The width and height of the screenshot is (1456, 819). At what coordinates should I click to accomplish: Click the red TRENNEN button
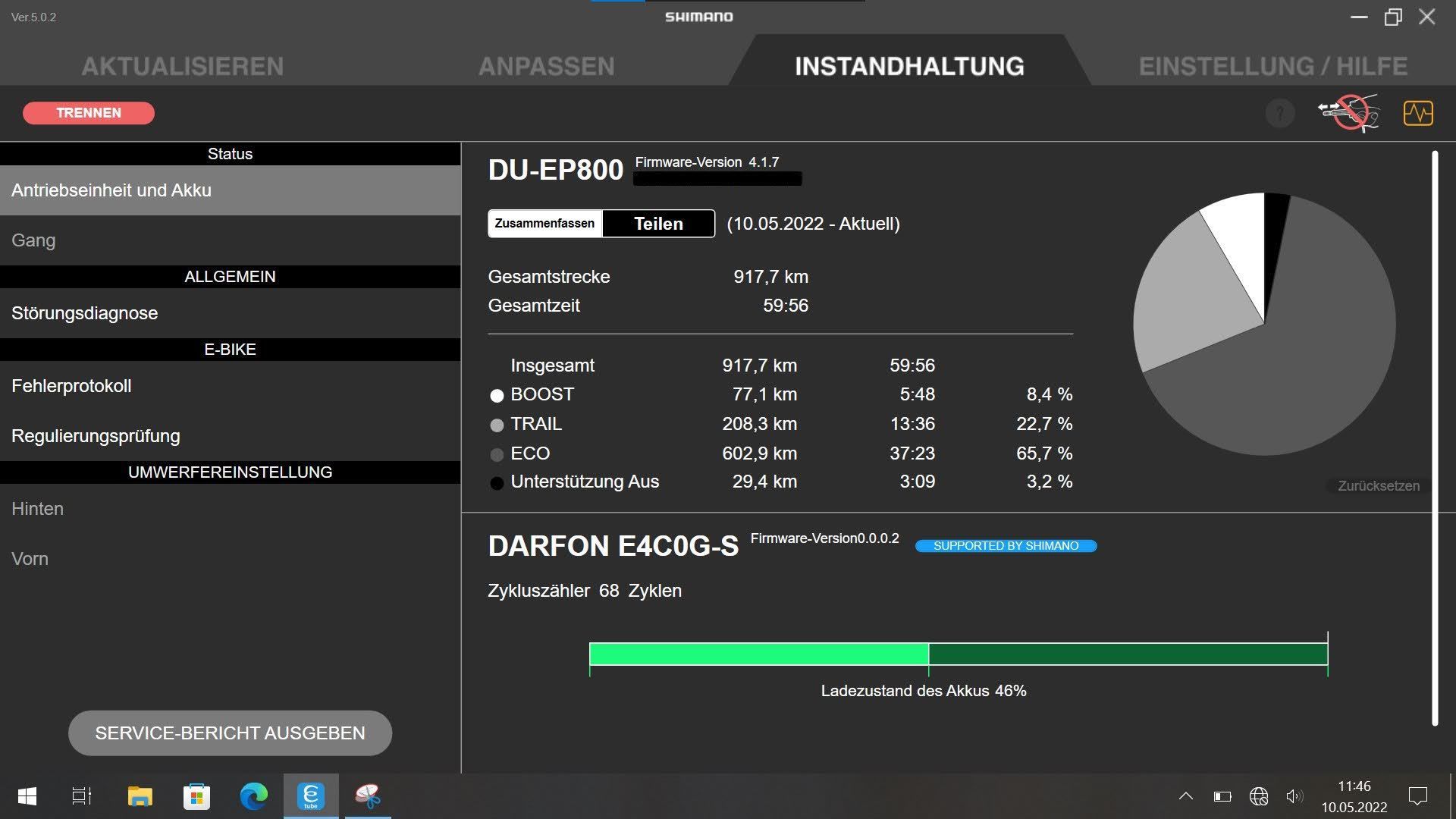89,113
